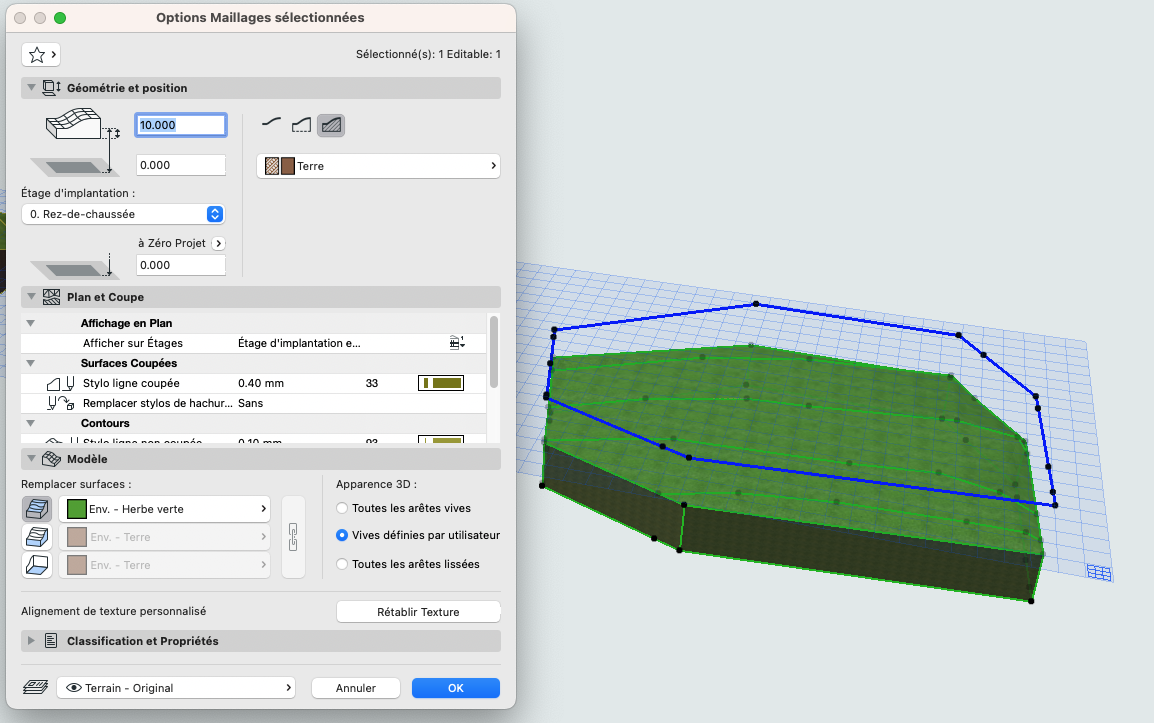Select Toutes les arêtes vives option
This screenshot has width=1154, height=723.
pos(341,508)
